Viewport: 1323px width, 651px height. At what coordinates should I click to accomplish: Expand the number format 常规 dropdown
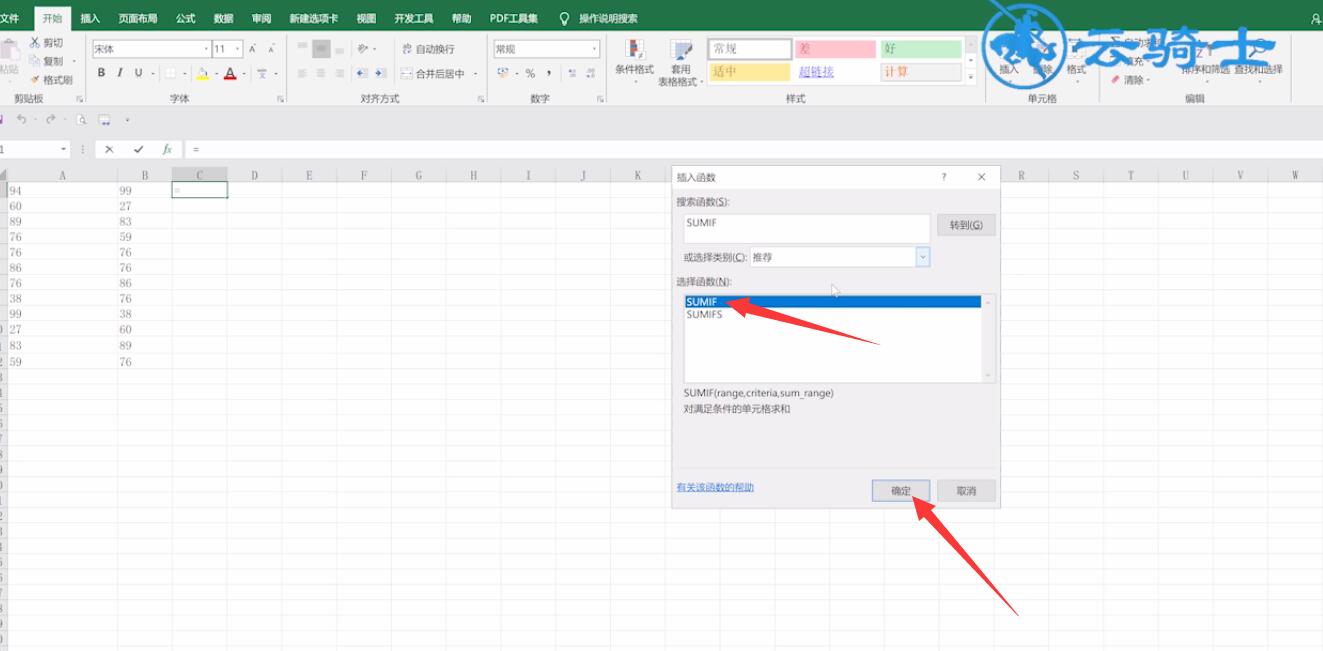595,49
